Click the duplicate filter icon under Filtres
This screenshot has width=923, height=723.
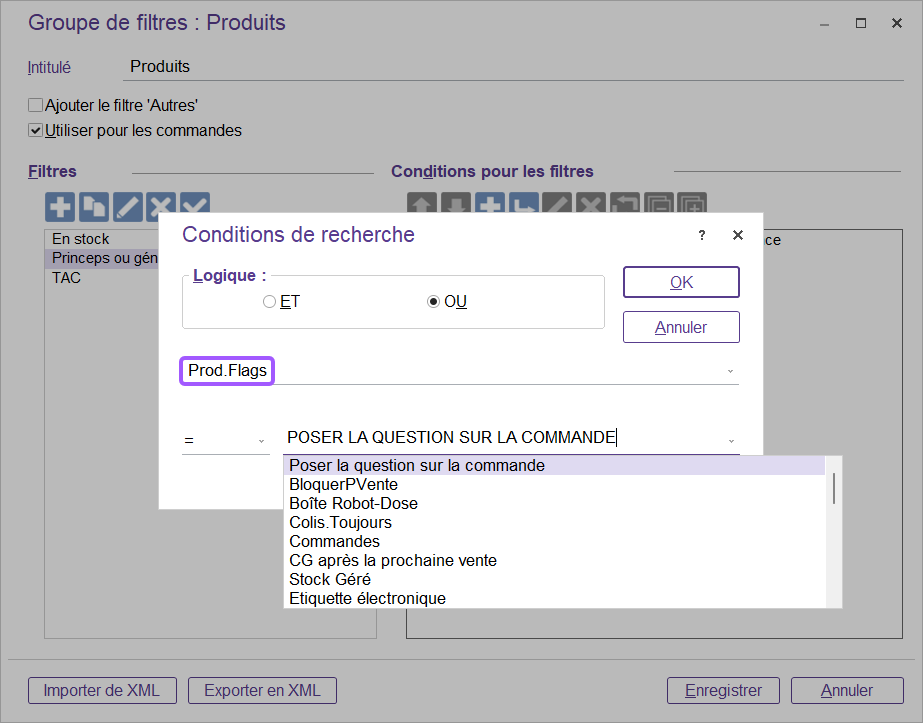(x=94, y=207)
